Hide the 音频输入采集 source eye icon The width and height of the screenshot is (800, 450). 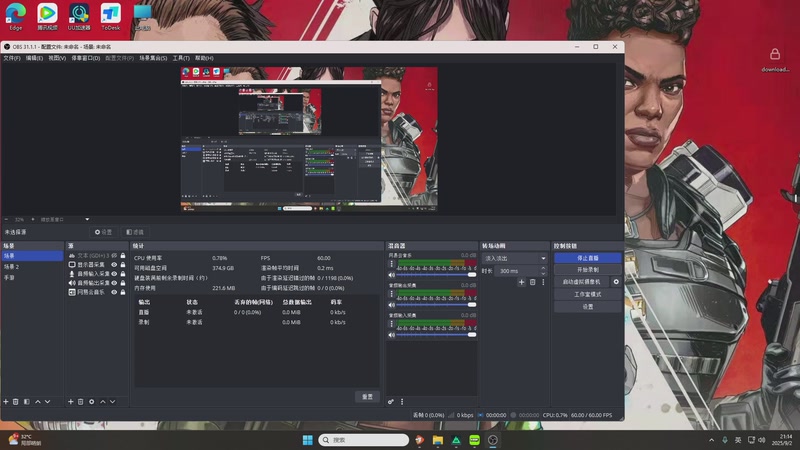coord(114,274)
